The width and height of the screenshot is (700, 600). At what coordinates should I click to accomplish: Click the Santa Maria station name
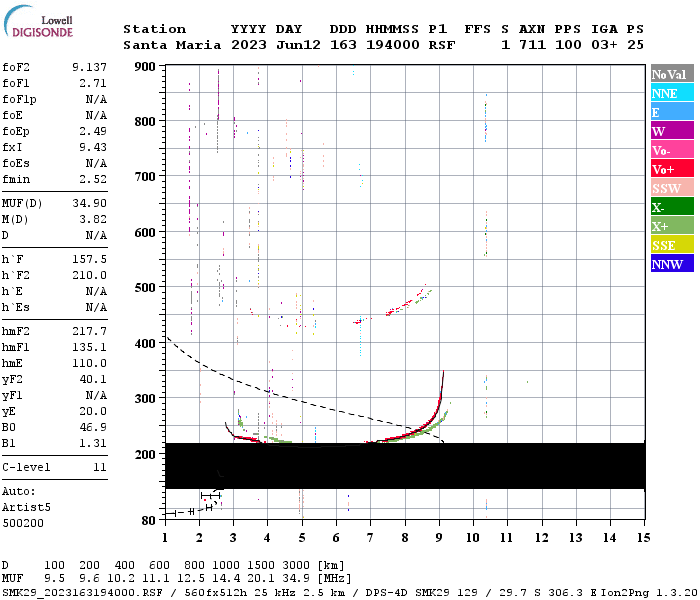pos(172,45)
